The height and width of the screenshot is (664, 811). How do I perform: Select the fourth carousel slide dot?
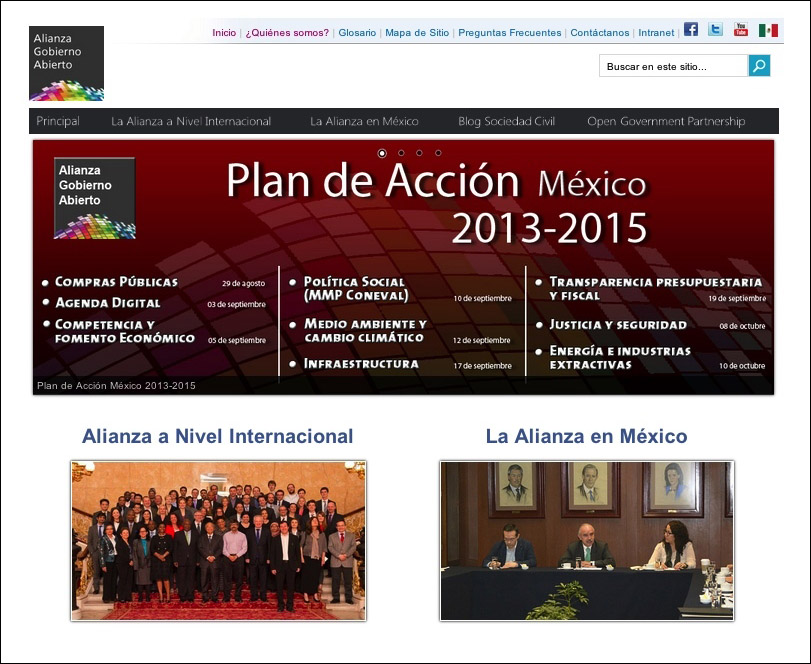click(x=438, y=153)
